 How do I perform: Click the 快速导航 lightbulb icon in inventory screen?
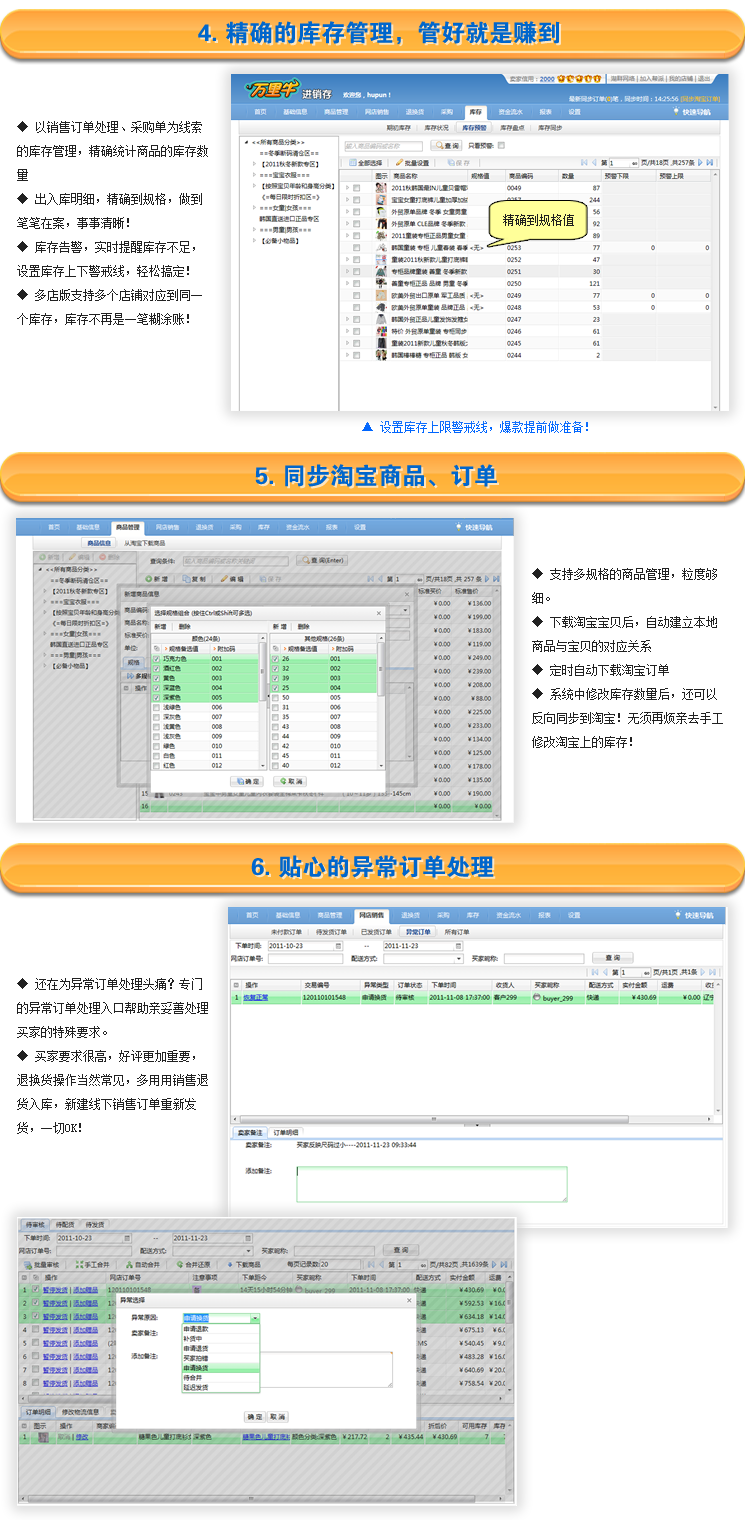click(676, 112)
